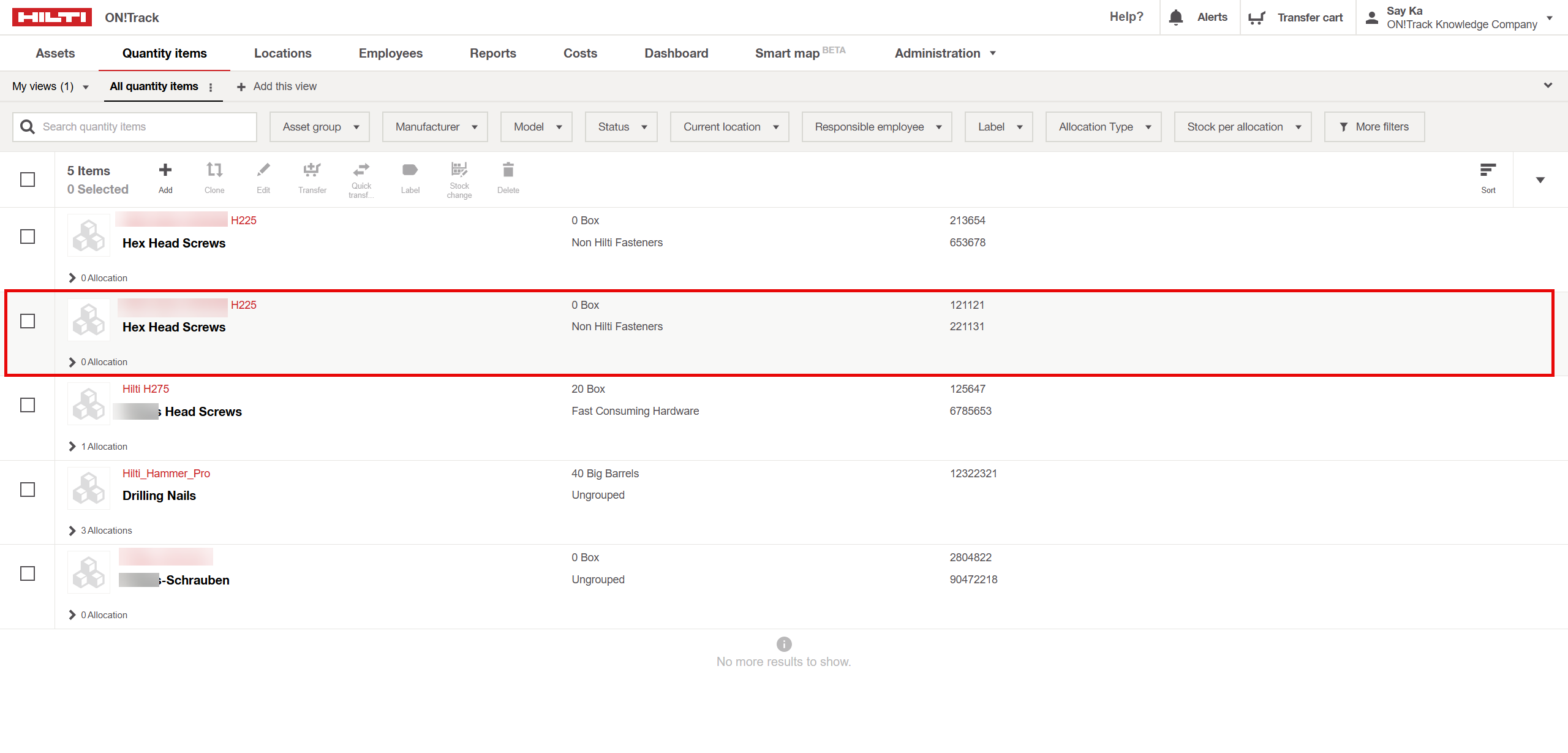The width and height of the screenshot is (1568, 753).
Task: Click the More filters button
Action: (x=1374, y=127)
